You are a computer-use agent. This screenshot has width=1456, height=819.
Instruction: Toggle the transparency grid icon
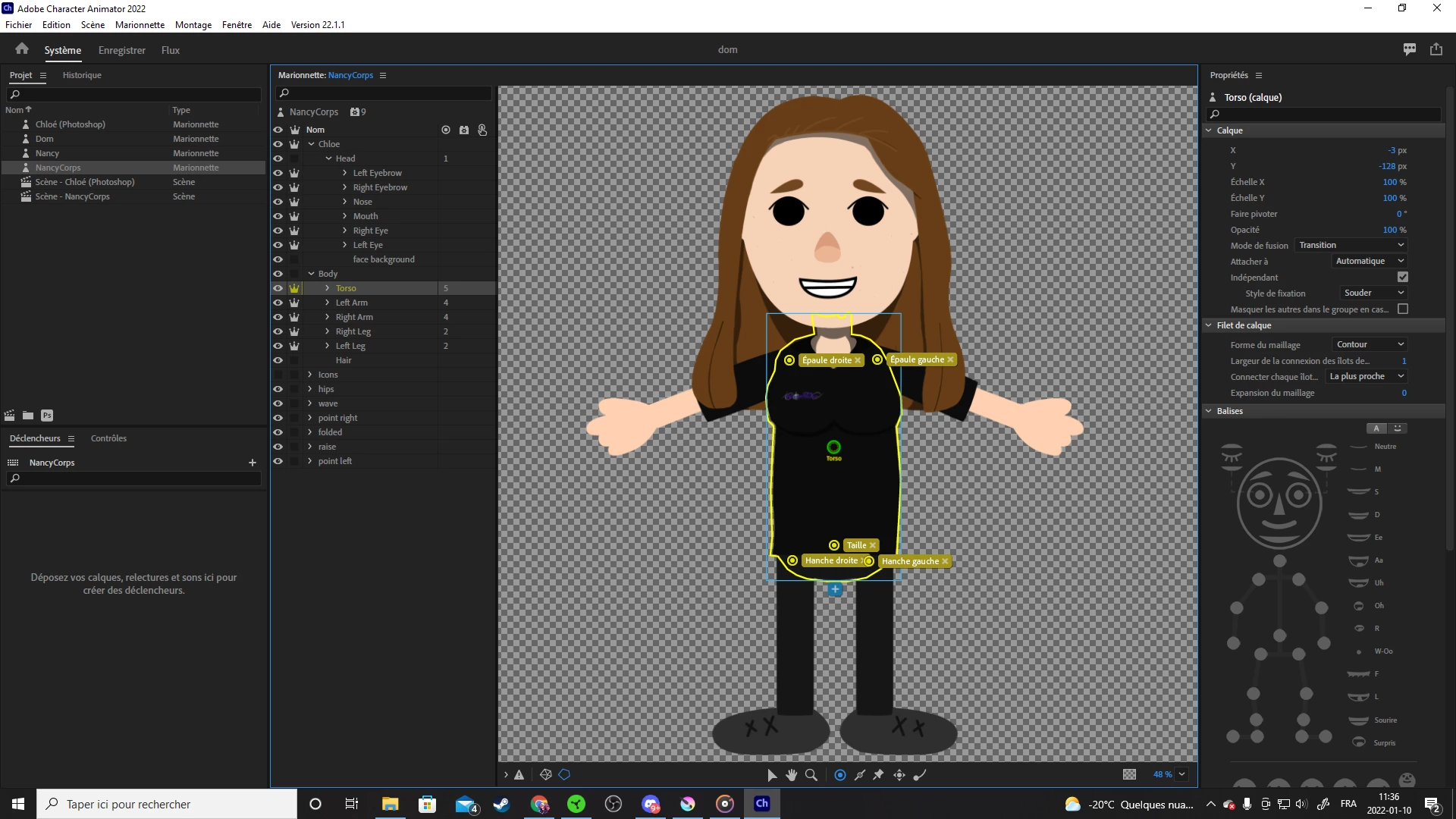(x=1129, y=774)
